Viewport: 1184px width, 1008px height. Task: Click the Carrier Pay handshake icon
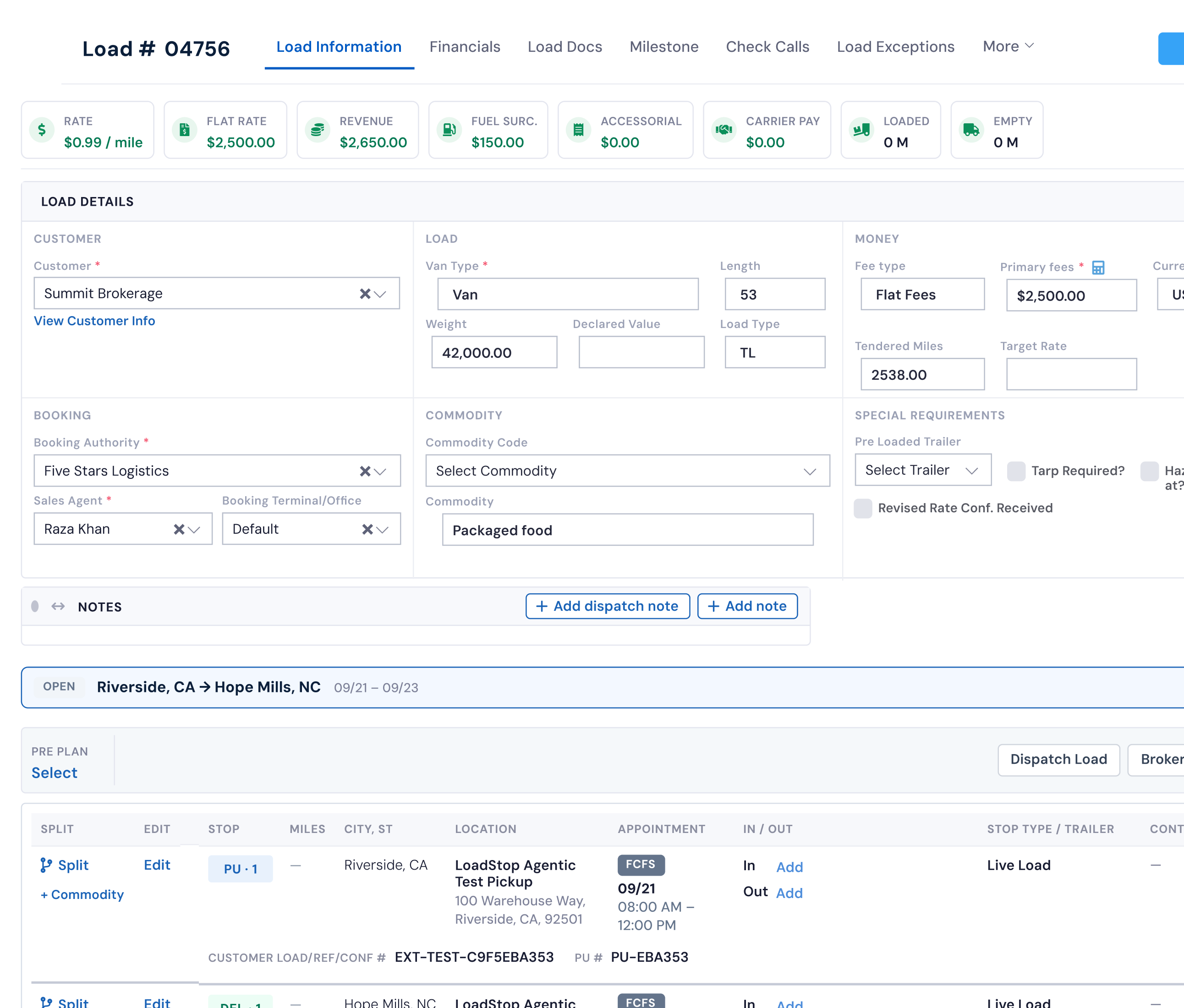pyautogui.click(x=724, y=130)
